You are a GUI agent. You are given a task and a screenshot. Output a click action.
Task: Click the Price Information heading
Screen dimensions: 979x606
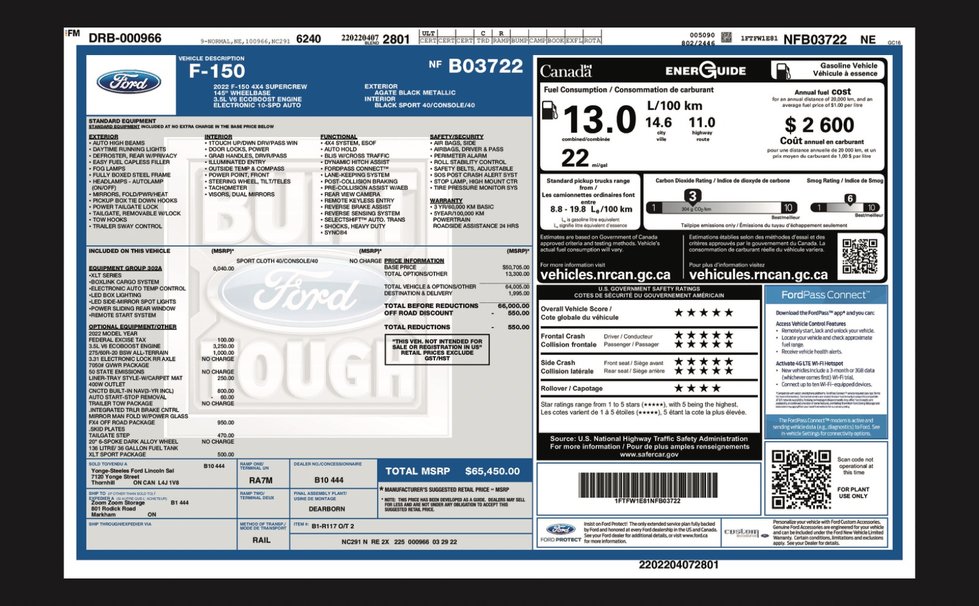pyautogui.click(x=414, y=261)
